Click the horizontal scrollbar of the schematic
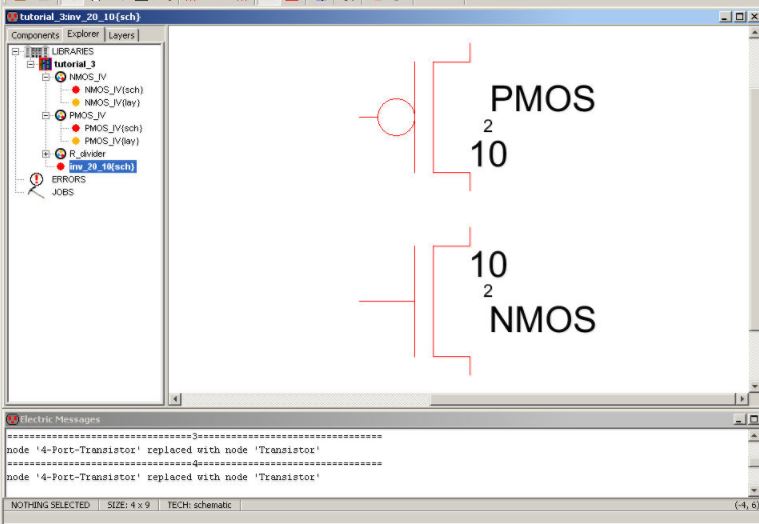 (460, 399)
